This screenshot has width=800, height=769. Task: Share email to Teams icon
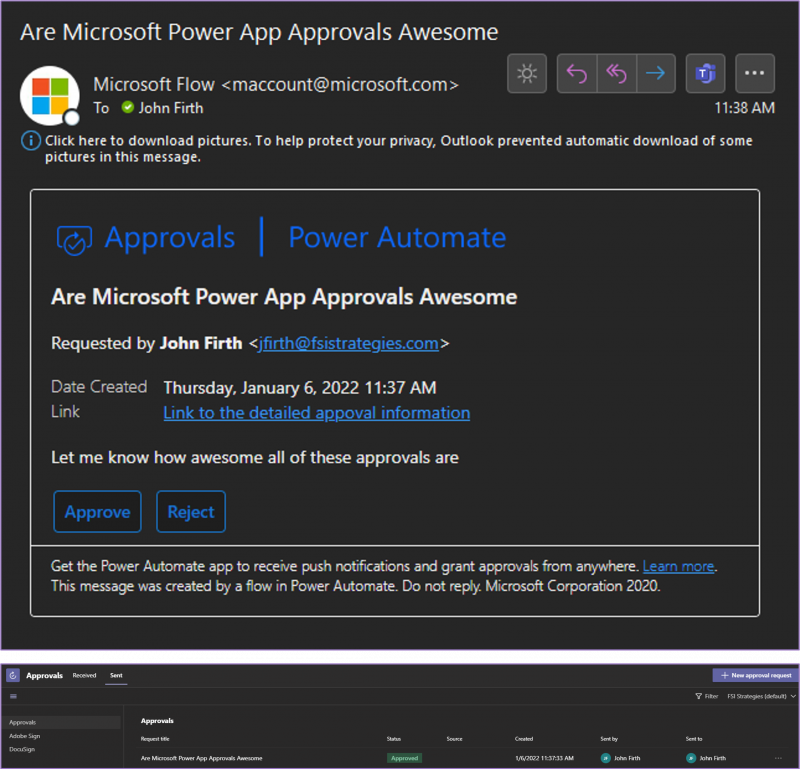tap(705, 73)
